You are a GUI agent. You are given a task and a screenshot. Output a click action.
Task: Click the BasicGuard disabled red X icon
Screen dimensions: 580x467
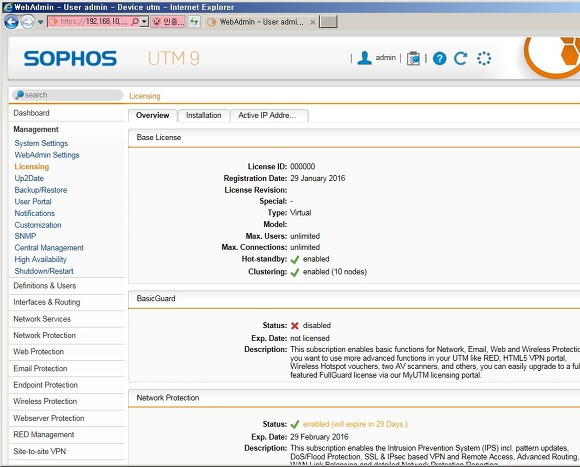click(x=294, y=326)
